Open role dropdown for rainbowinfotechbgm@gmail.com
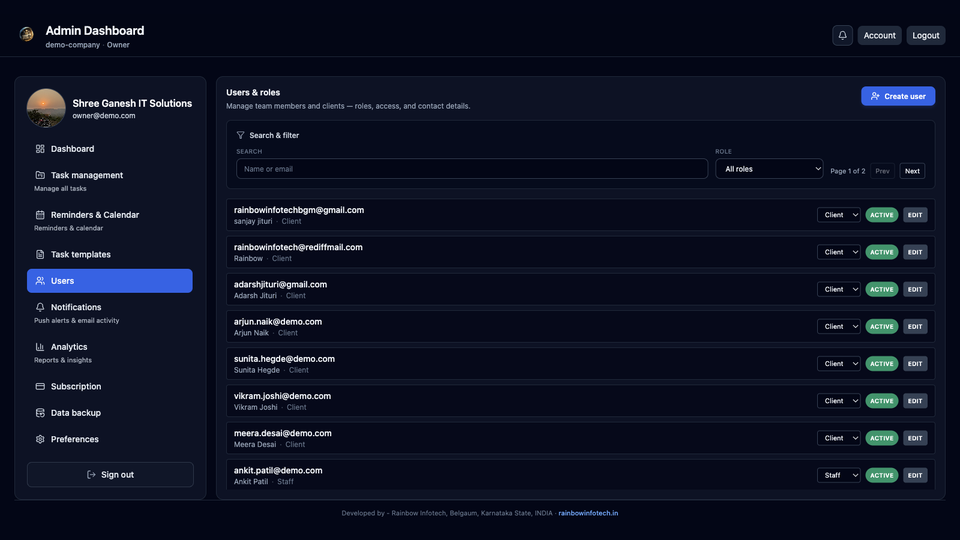 (839, 215)
